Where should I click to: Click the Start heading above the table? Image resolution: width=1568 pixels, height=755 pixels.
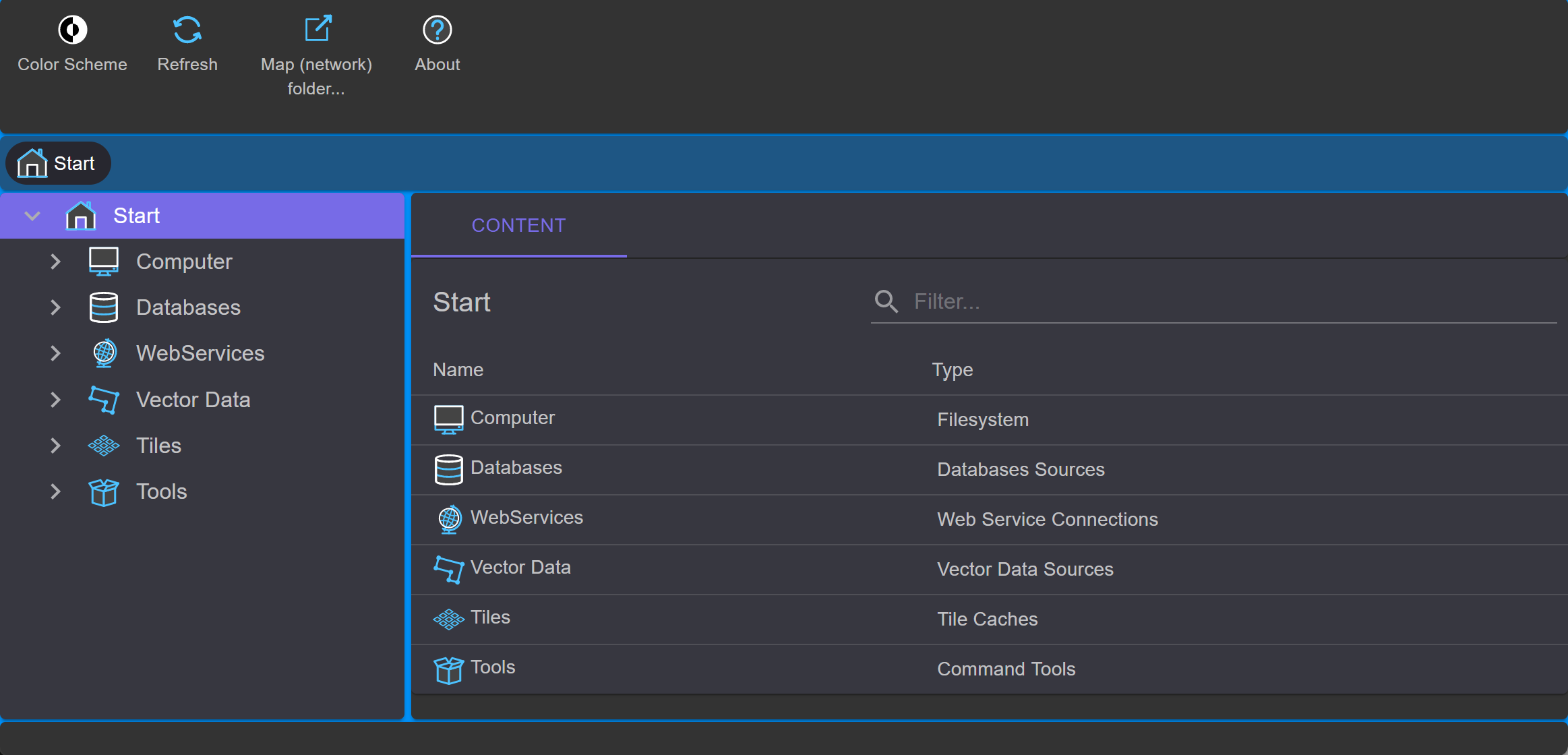pyautogui.click(x=462, y=303)
